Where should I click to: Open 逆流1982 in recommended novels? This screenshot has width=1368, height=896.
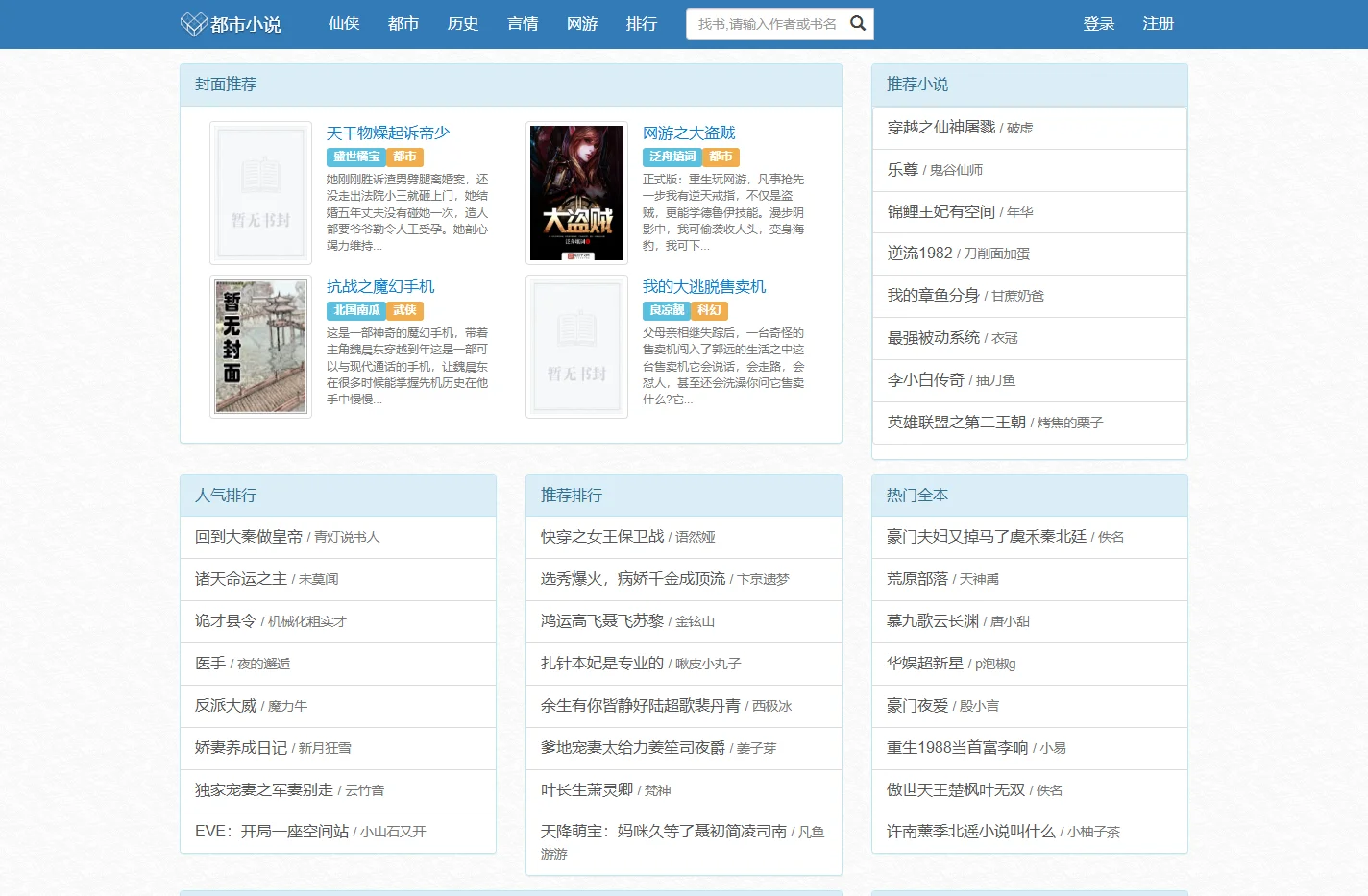(920, 254)
